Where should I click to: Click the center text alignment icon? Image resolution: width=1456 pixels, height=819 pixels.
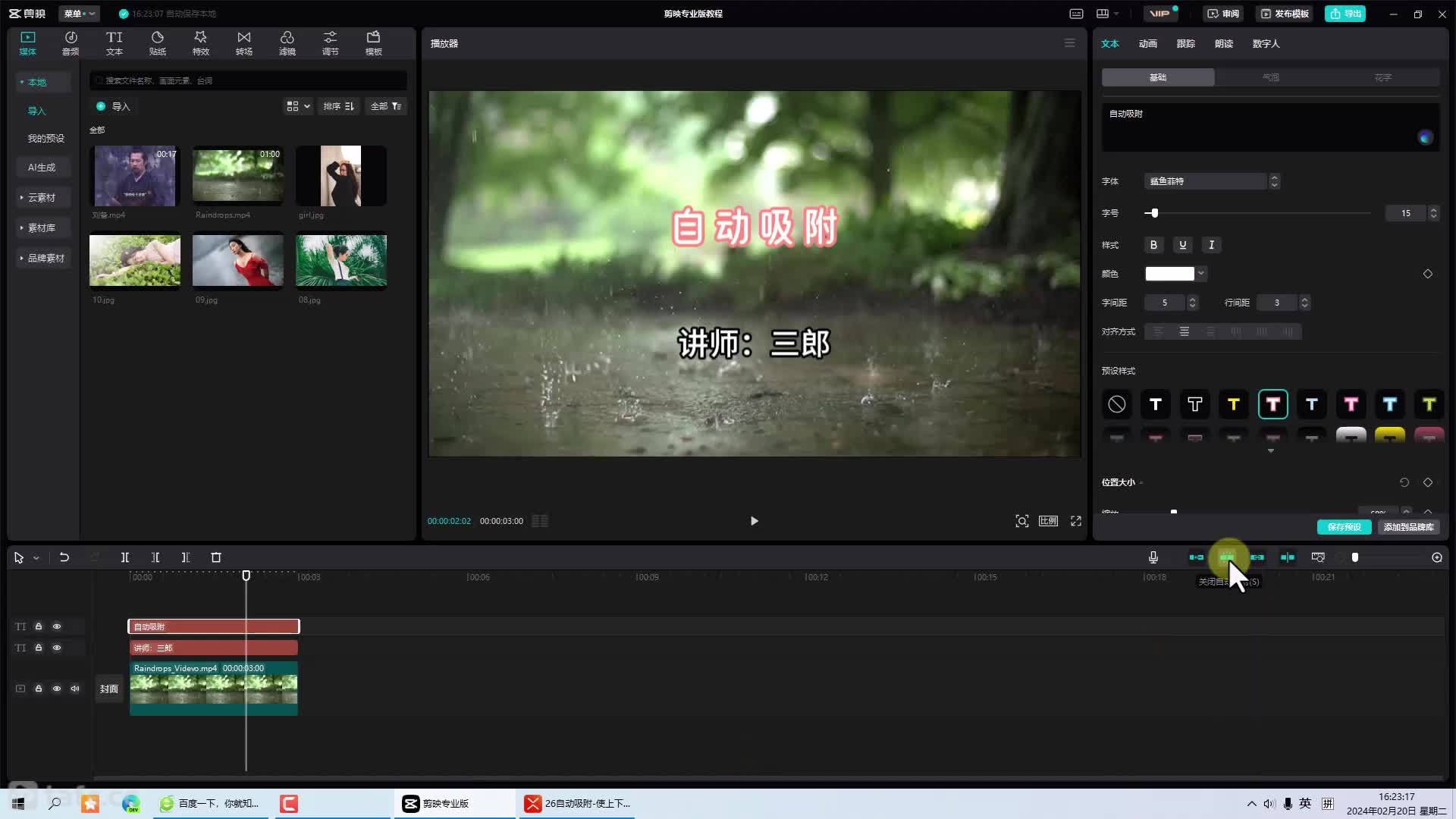coord(1185,331)
